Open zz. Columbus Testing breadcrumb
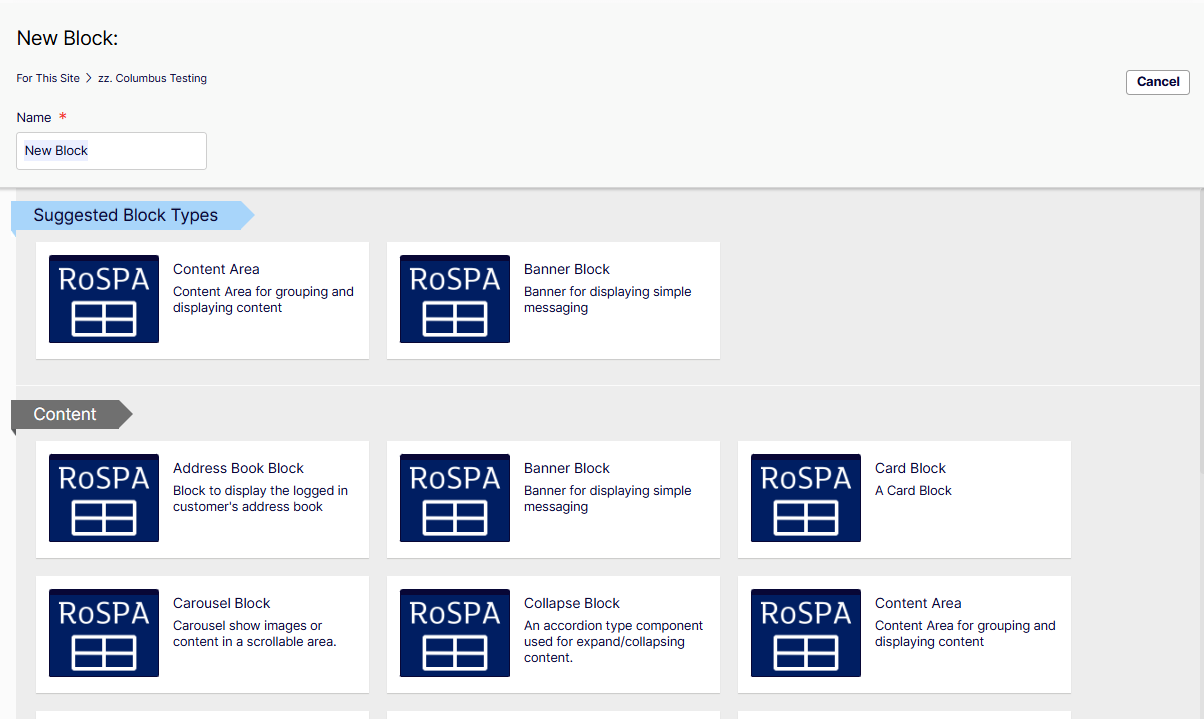The height and width of the screenshot is (719, 1204). coord(152,78)
